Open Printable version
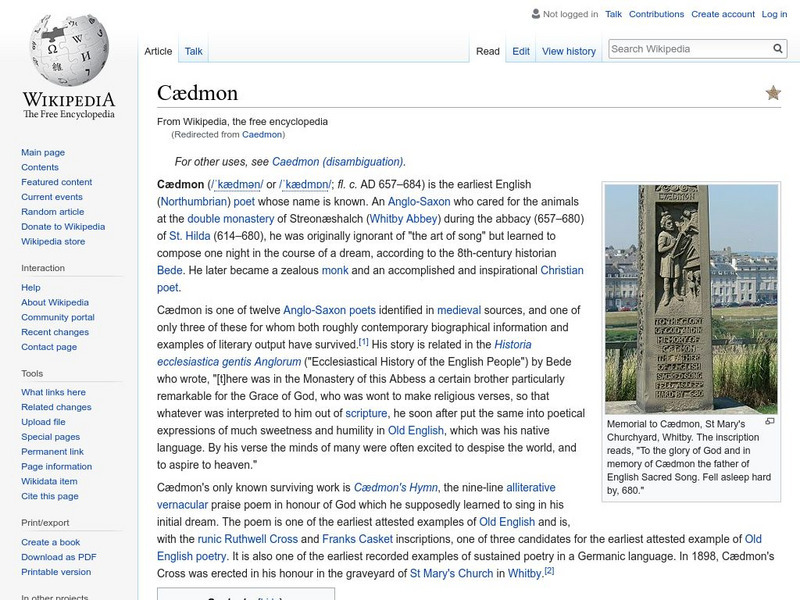This screenshot has width=800, height=600. (56, 571)
